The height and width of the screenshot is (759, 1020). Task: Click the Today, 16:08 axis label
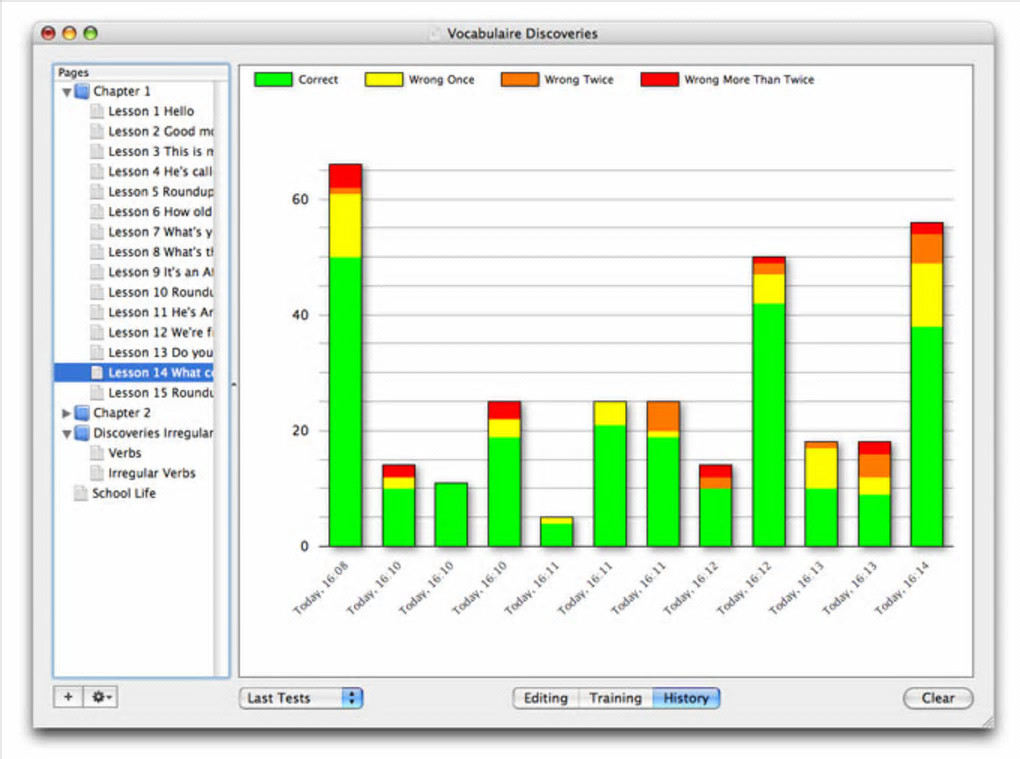pyautogui.click(x=321, y=588)
